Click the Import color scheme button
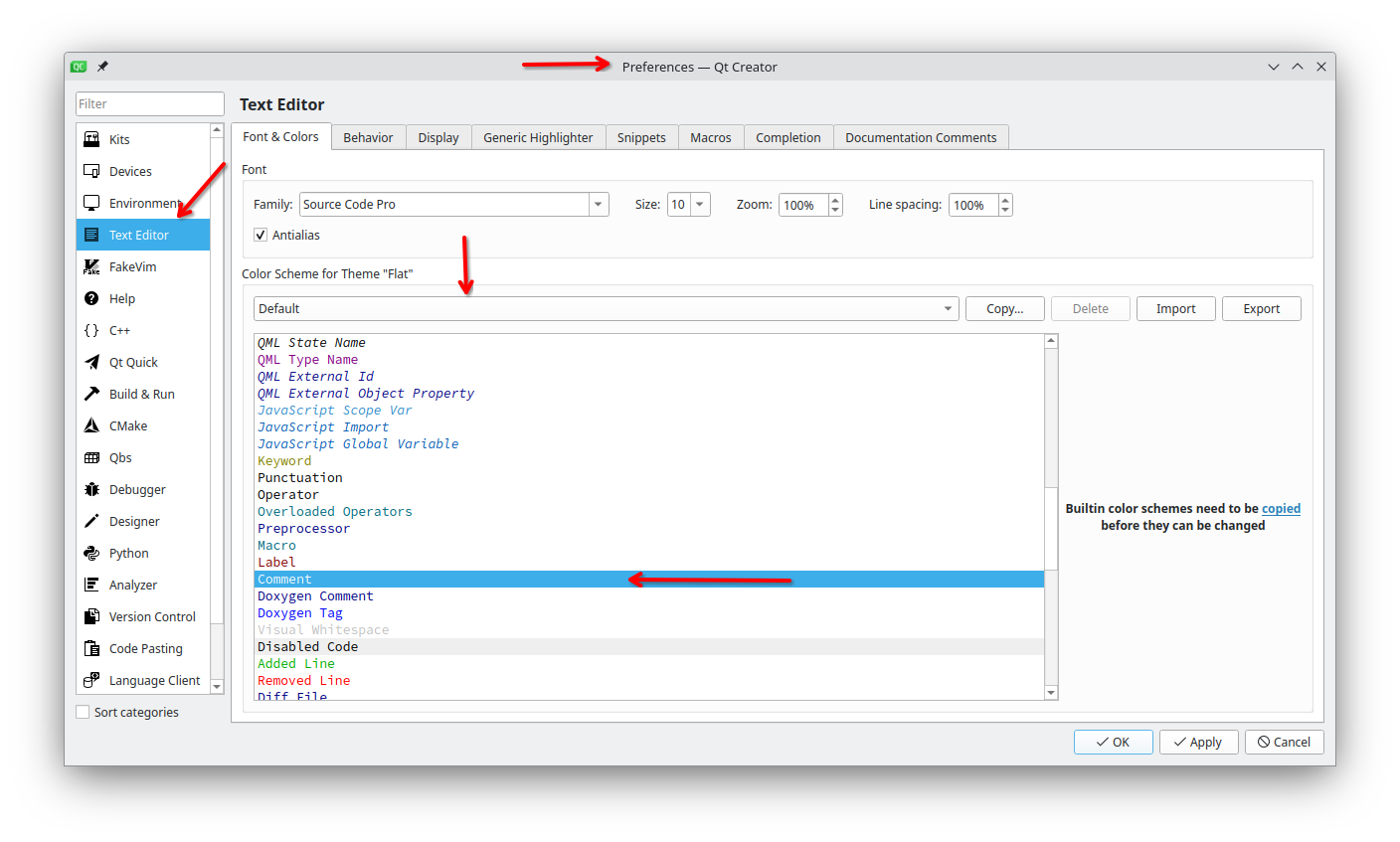 tap(1176, 308)
